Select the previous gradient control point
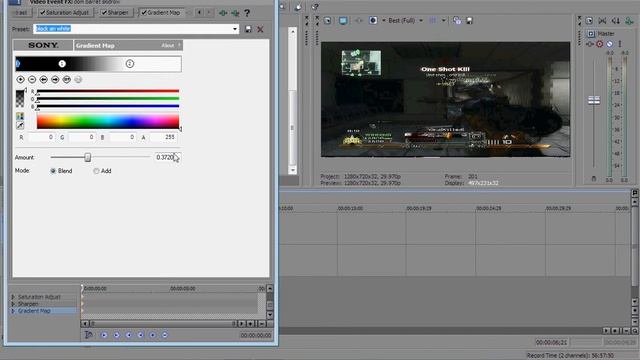Image resolution: width=640 pixels, height=360 pixels. [x=43, y=79]
